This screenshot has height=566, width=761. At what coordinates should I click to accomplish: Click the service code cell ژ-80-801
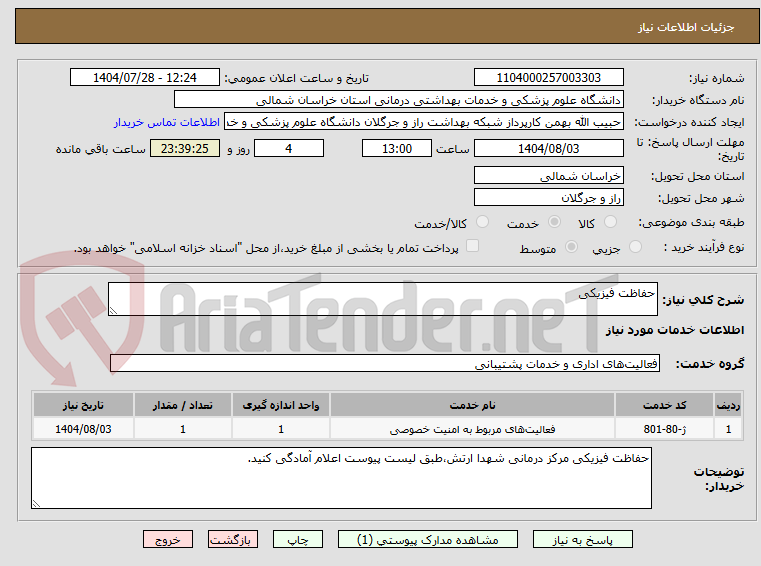click(x=664, y=430)
